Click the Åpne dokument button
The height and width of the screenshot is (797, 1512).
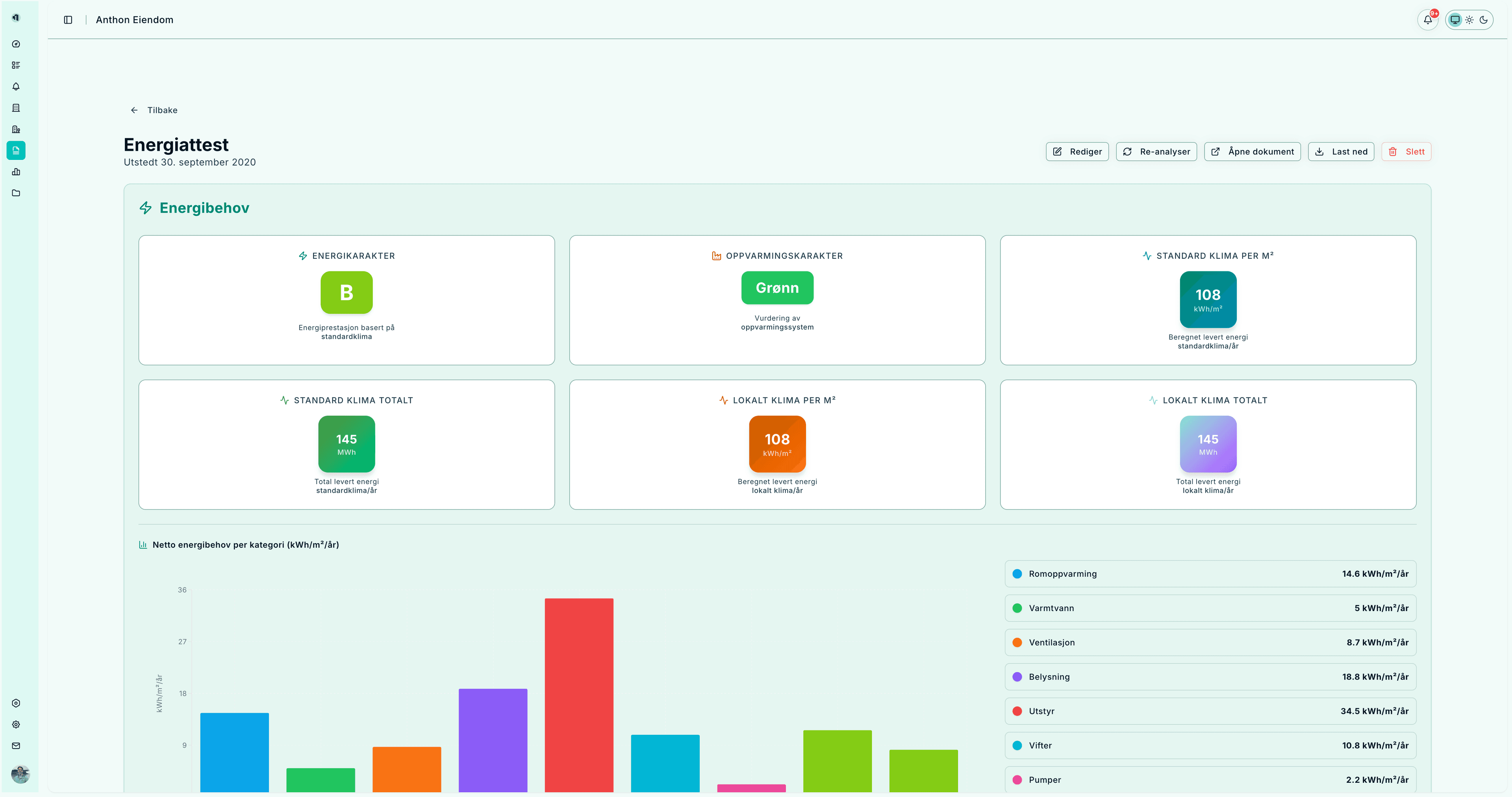pyautogui.click(x=1252, y=152)
